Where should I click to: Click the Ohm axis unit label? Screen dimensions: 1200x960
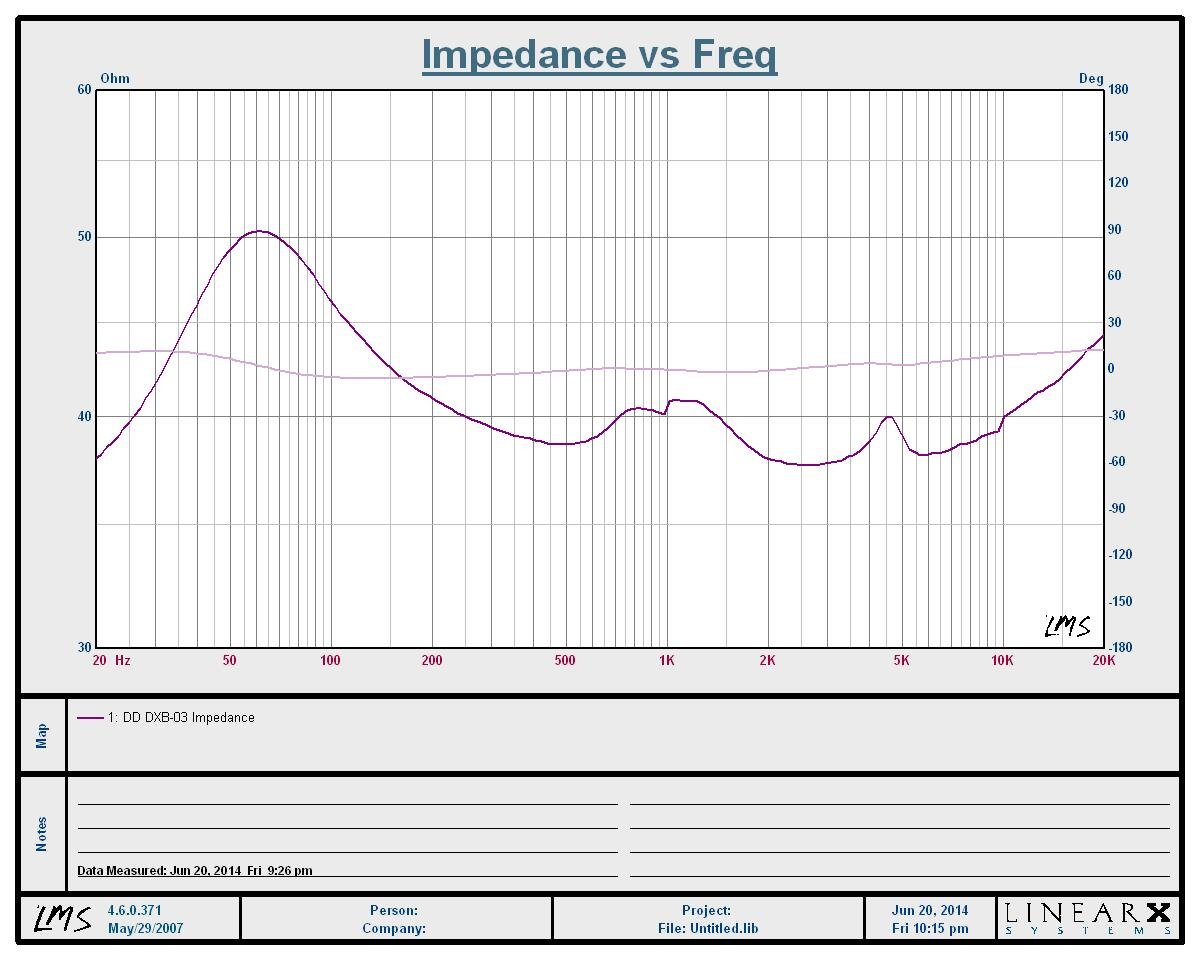[115, 78]
